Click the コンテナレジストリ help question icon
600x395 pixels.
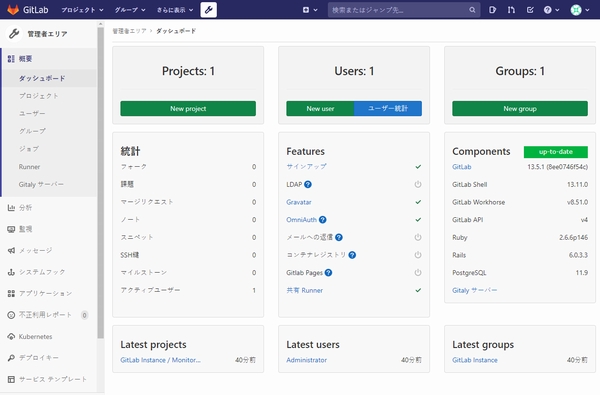(x=352, y=255)
